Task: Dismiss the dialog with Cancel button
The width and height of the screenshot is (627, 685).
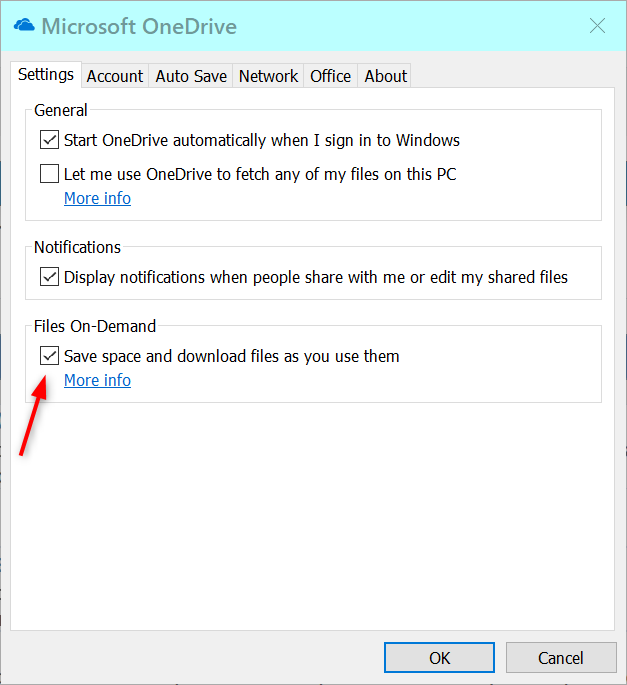Action: [x=561, y=657]
